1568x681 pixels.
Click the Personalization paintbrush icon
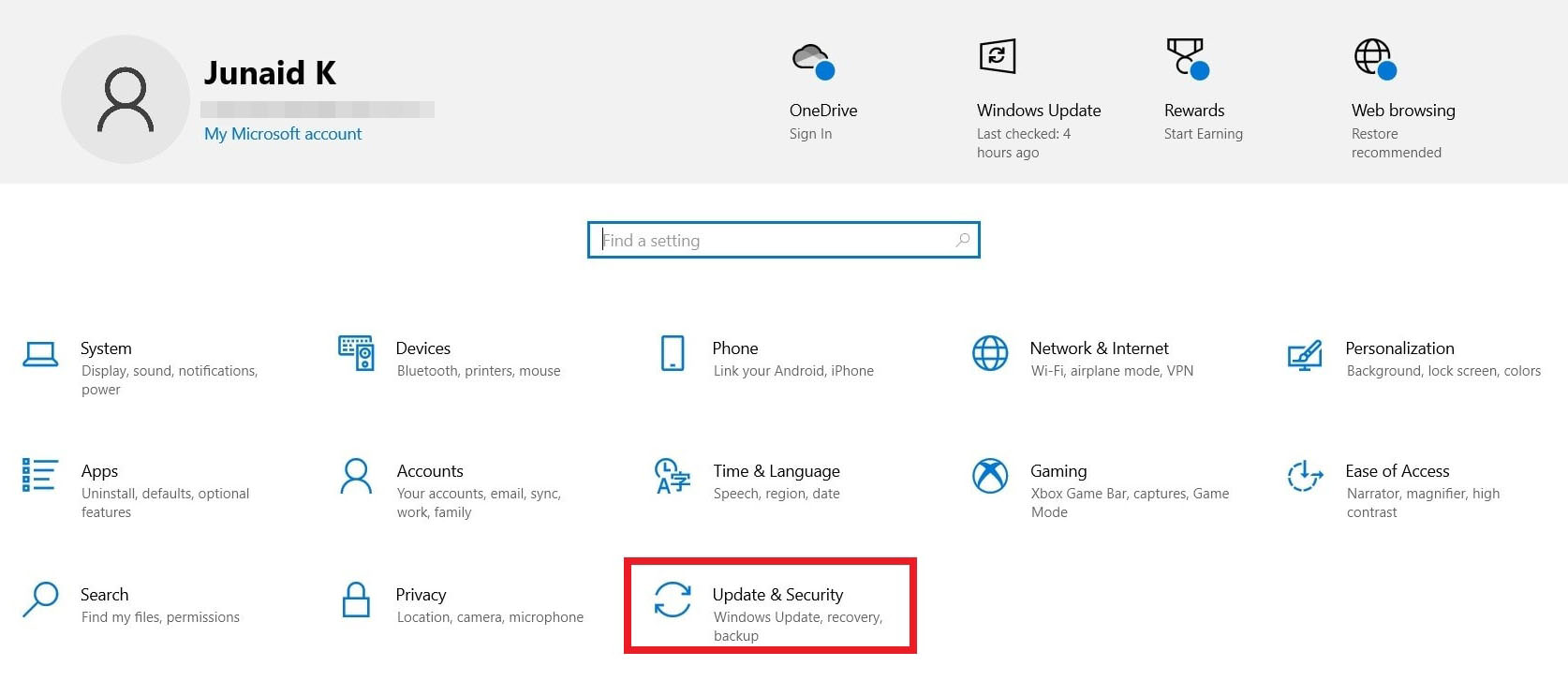pyautogui.click(x=1305, y=355)
